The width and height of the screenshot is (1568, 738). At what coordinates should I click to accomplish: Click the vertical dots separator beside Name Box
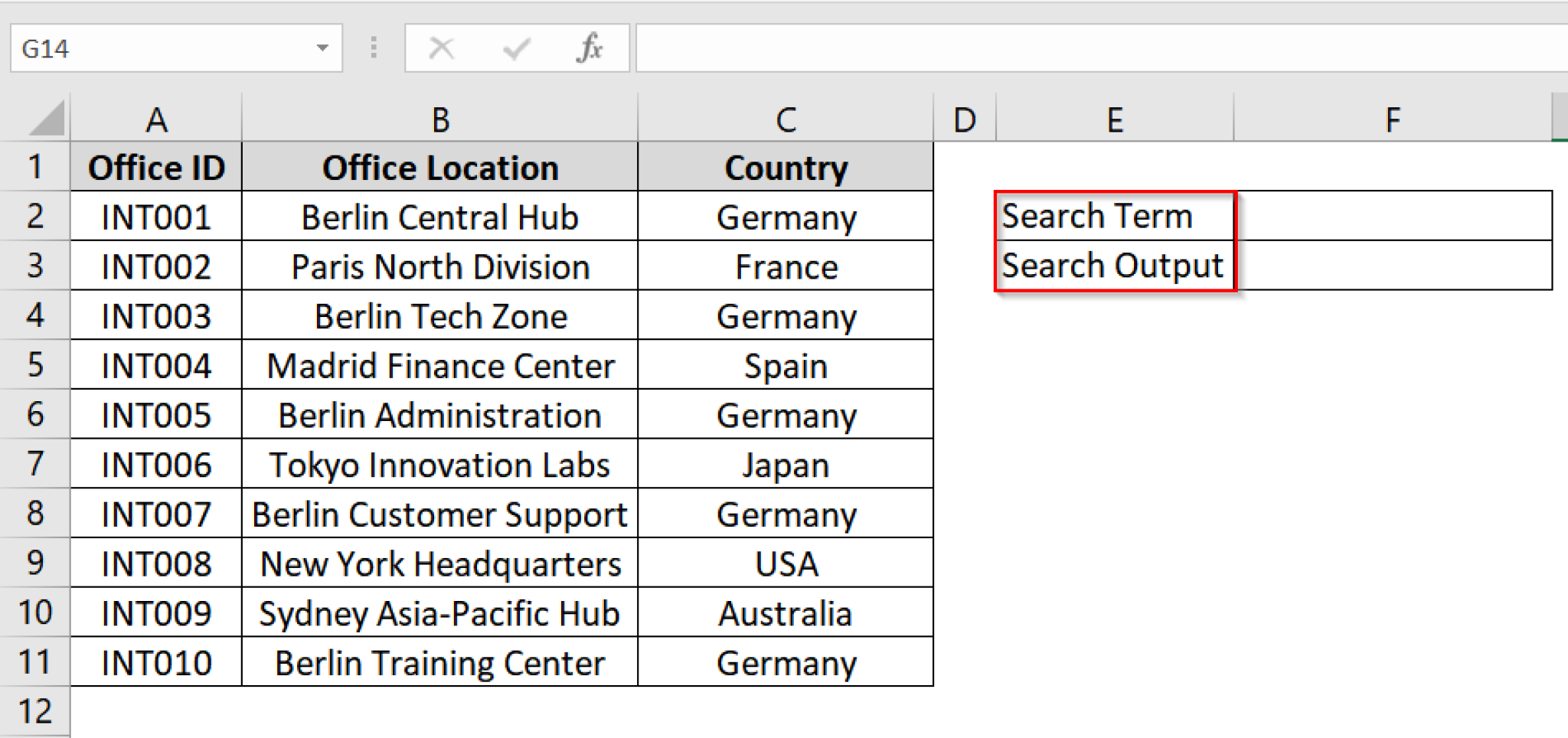[374, 48]
